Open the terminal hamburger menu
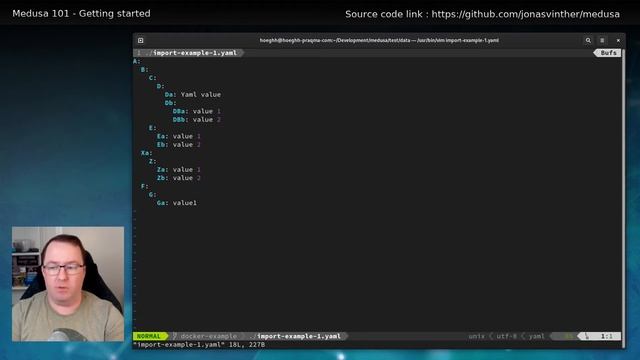Image resolution: width=640 pixels, height=360 pixels. coord(602,40)
